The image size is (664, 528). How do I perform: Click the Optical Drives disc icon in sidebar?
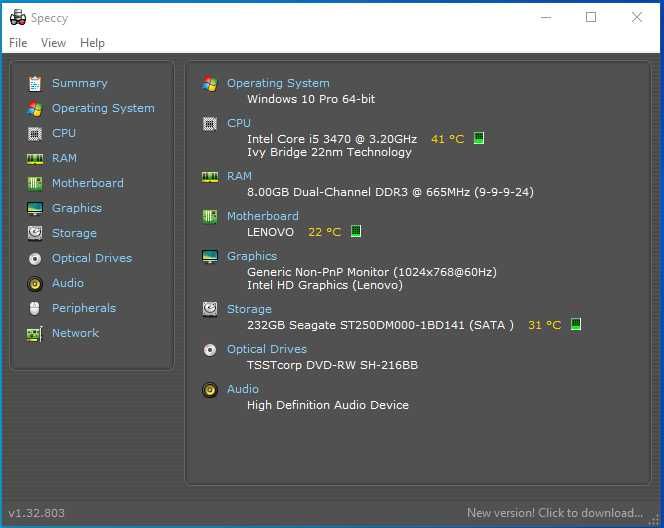(x=35, y=258)
